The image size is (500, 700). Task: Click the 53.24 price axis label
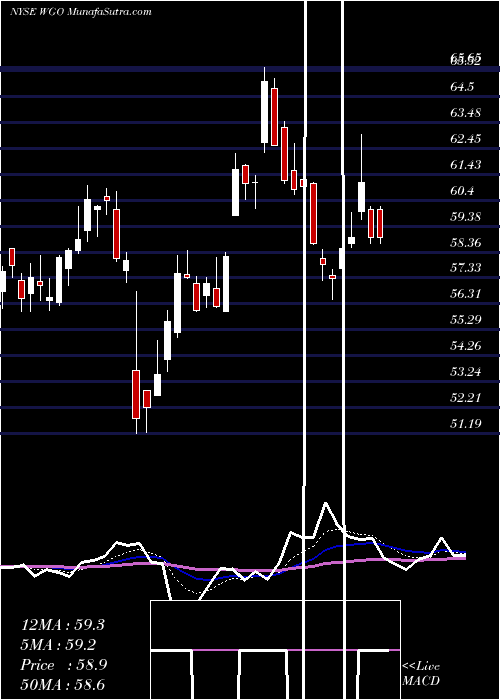pyautogui.click(x=466, y=371)
